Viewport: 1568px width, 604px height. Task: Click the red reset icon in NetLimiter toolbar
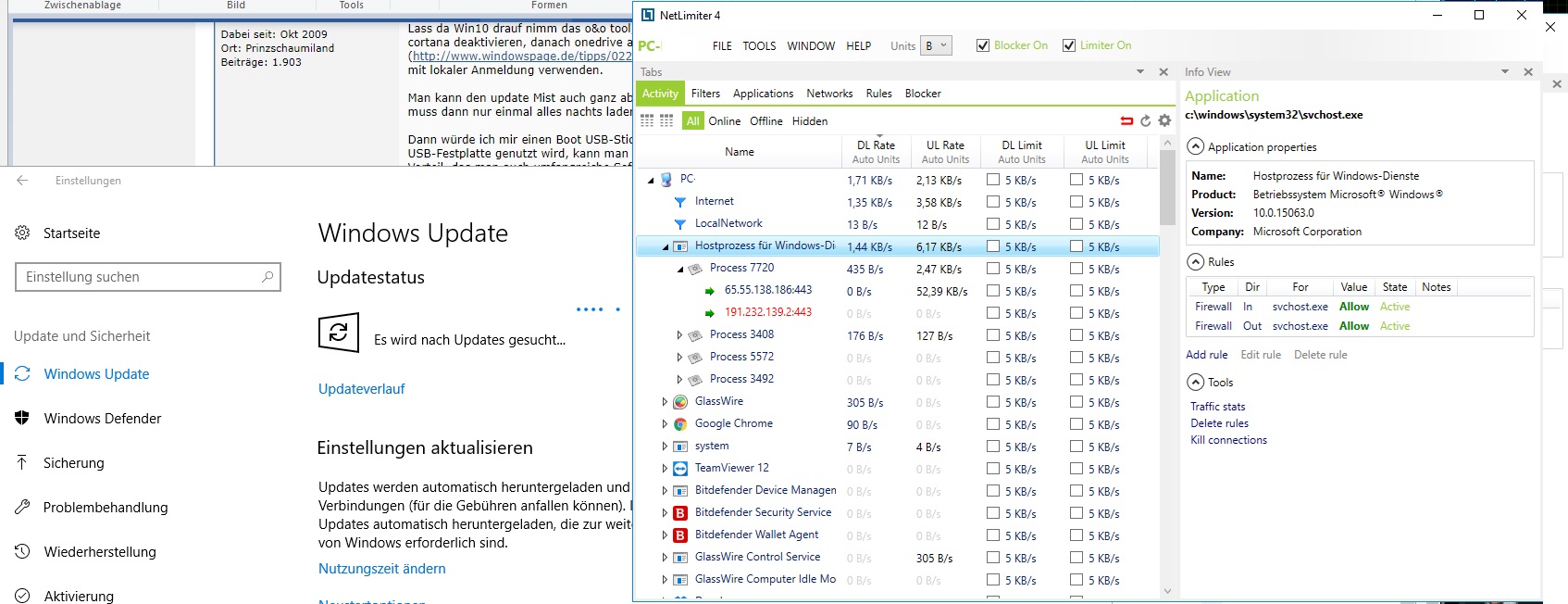tap(1126, 121)
